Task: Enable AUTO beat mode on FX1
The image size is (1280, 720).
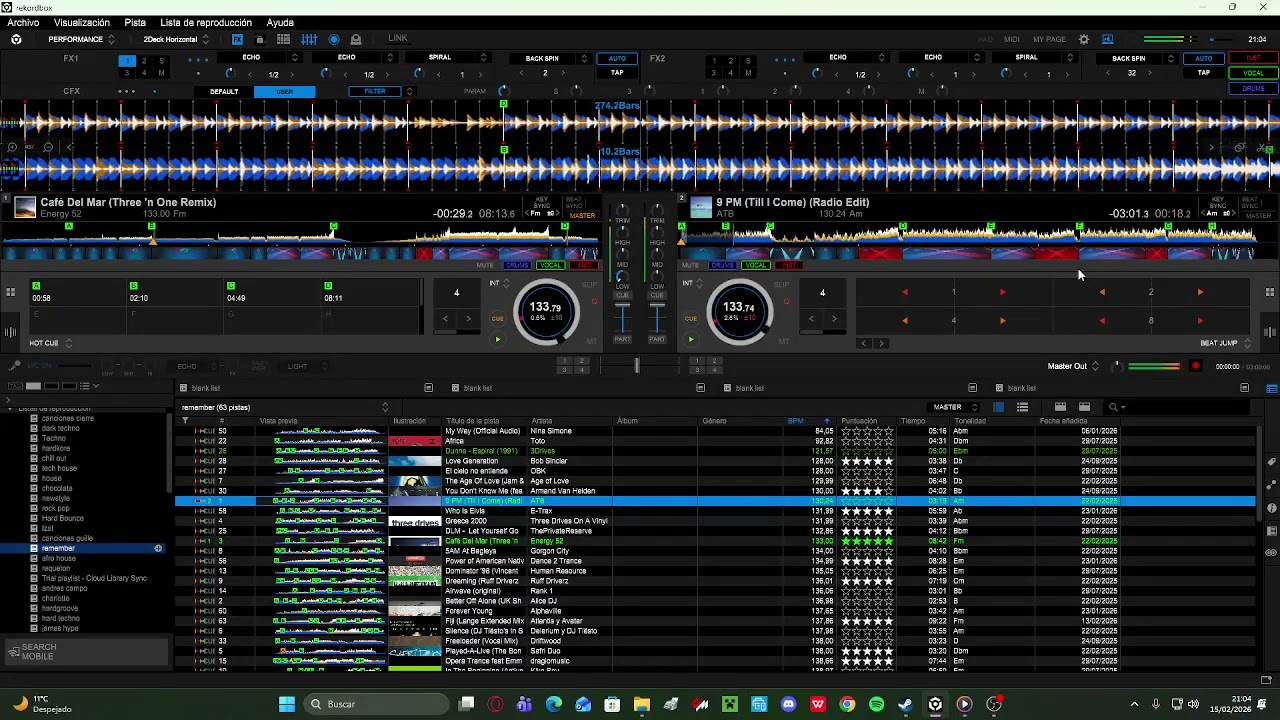Action: [x=617, y=58]
